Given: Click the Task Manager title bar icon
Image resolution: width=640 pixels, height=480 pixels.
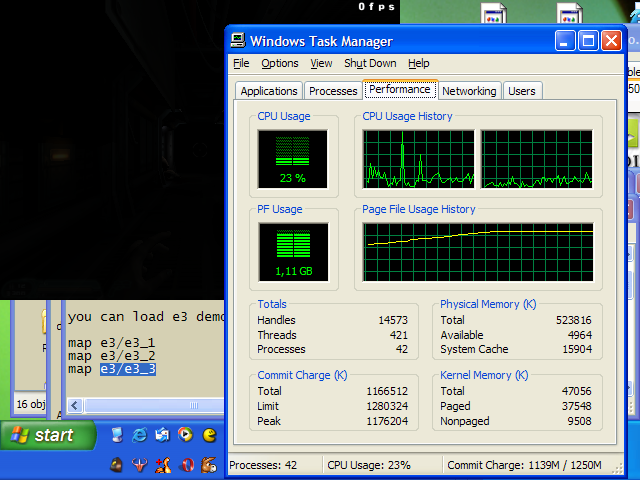Looking at the screenshot, I should click(238, 41).
